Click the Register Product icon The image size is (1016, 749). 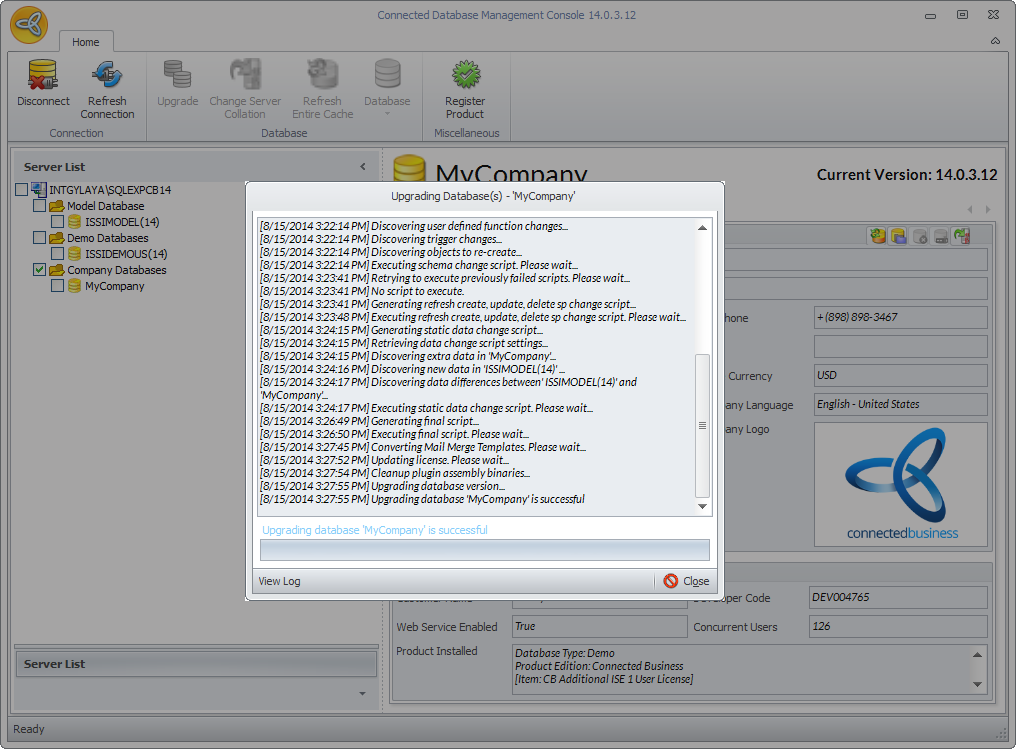[465, 76]
